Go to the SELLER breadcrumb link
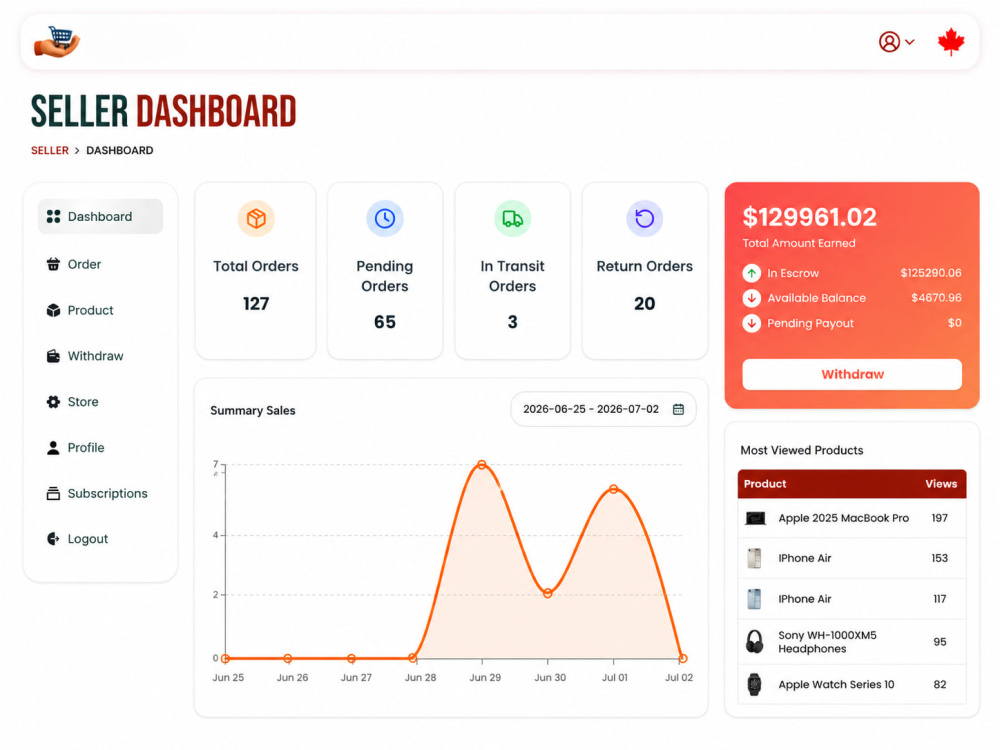 (x=50, y=151)
